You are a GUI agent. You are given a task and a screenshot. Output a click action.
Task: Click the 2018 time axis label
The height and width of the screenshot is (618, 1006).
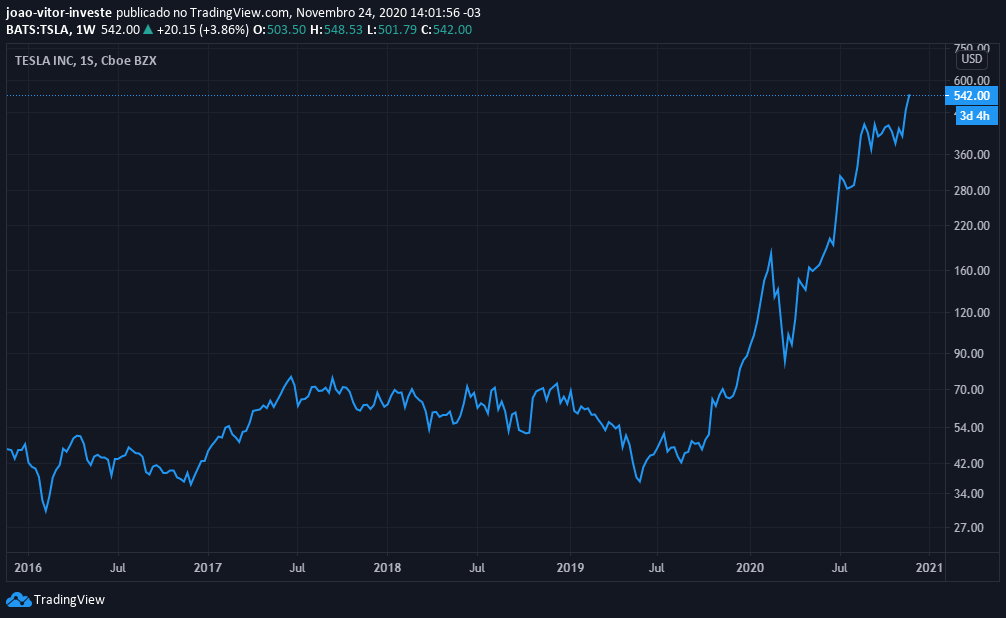pos(388,568)
